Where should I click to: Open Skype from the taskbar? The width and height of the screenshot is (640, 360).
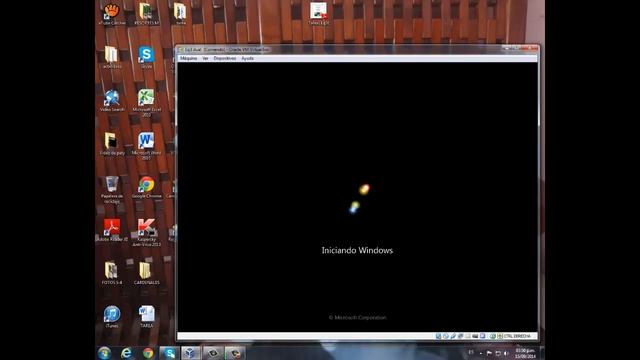(x=169, y=353)
